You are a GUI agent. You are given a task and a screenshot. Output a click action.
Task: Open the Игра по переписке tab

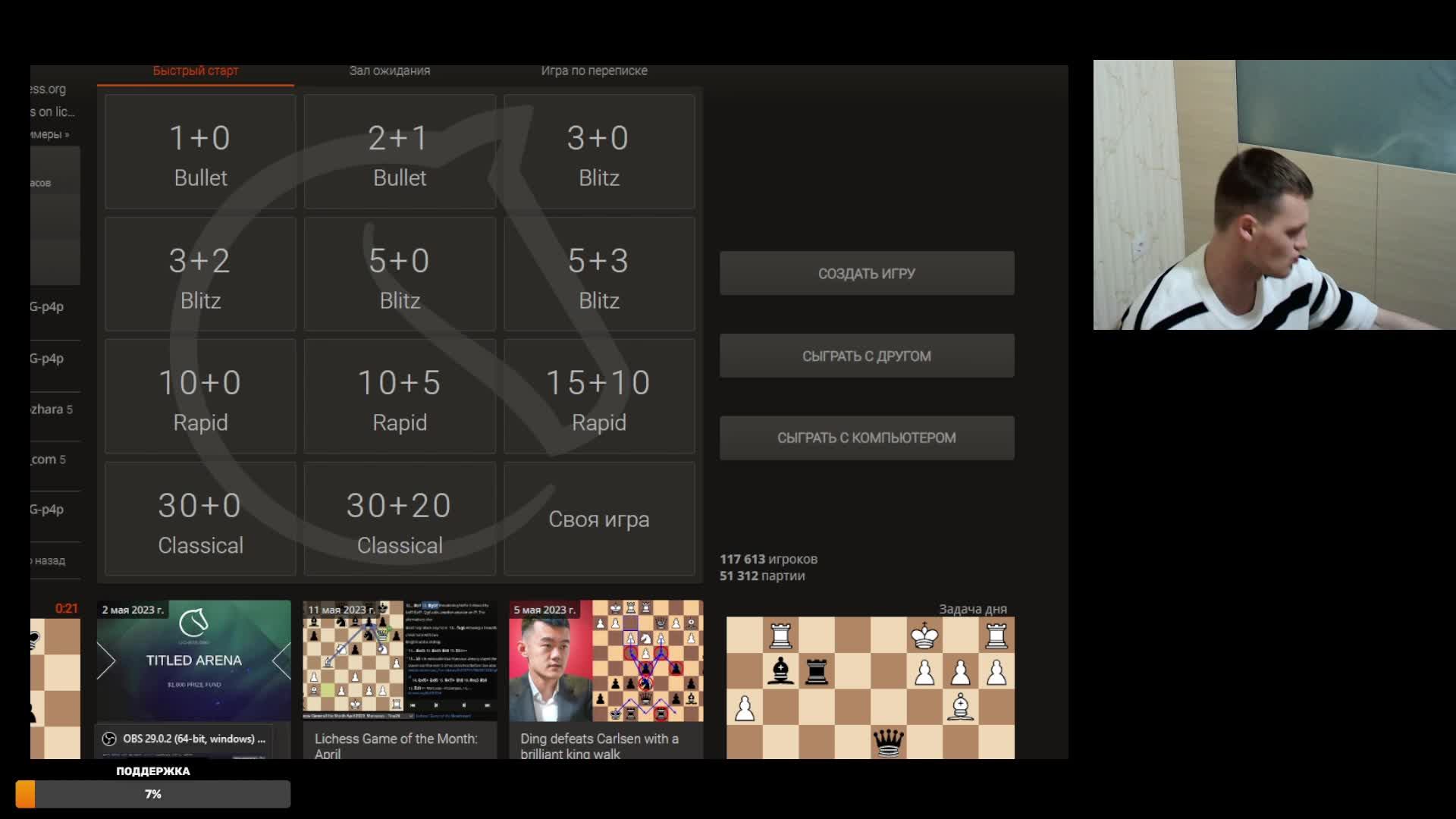tap(594, 71)
